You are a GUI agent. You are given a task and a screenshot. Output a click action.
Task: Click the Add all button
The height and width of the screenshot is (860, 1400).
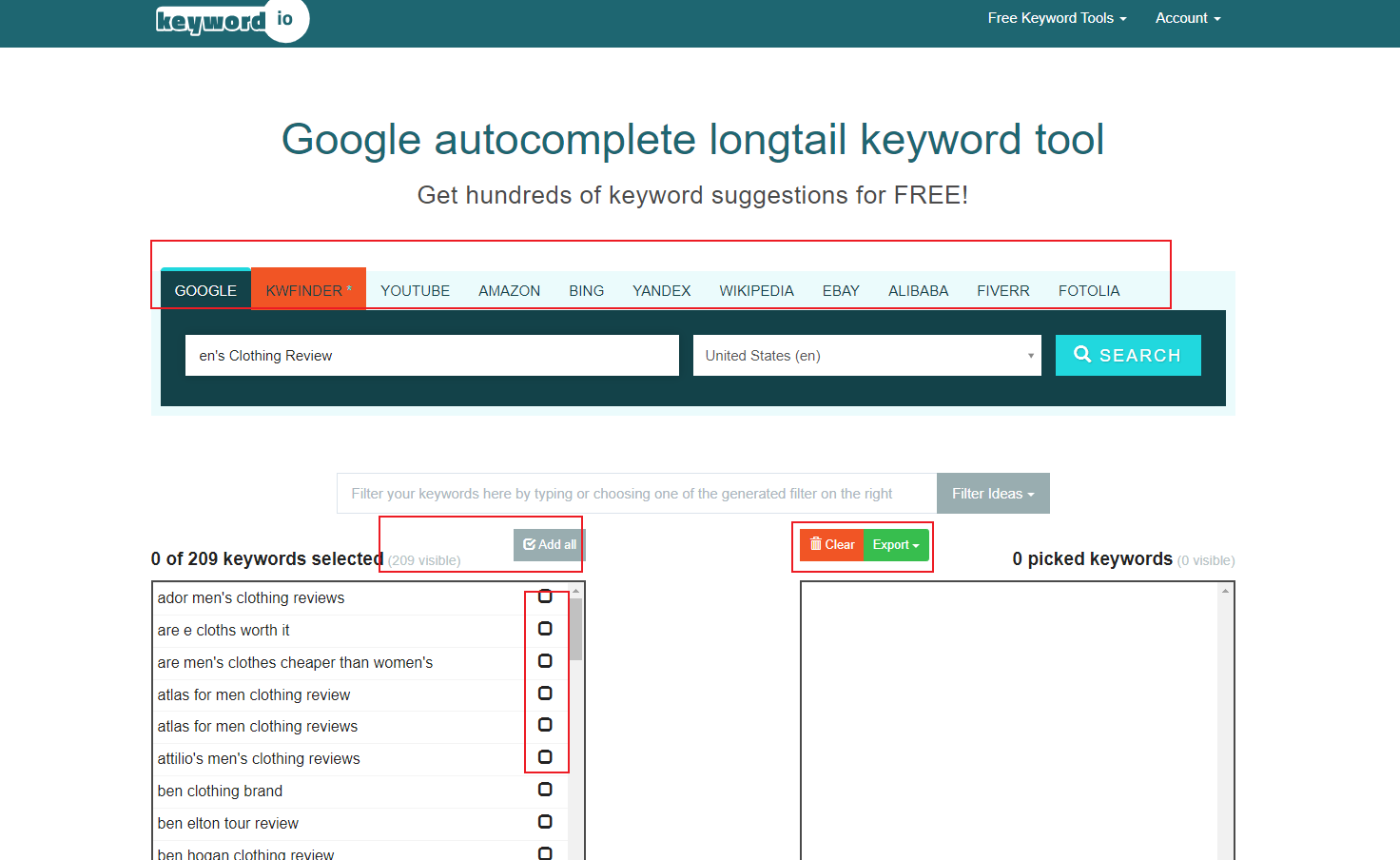[549, 545]
